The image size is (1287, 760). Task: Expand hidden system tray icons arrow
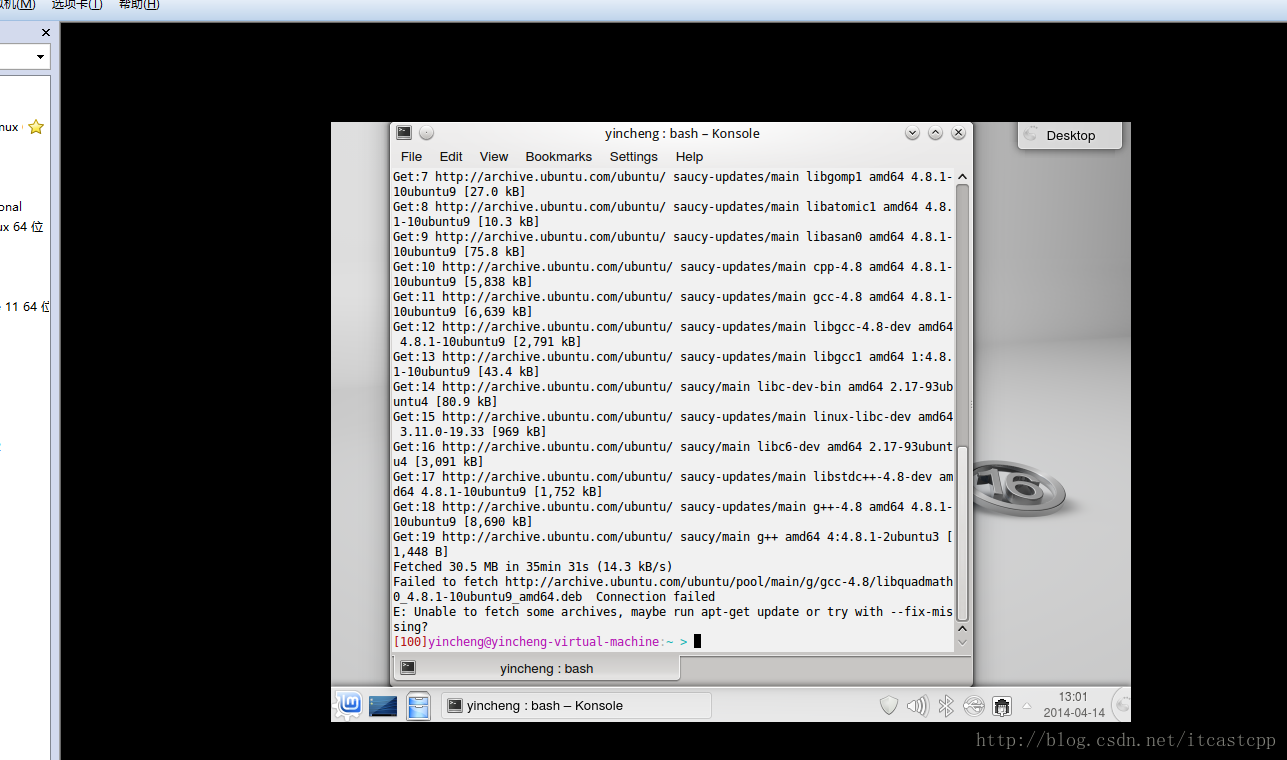pos(1026,706)
